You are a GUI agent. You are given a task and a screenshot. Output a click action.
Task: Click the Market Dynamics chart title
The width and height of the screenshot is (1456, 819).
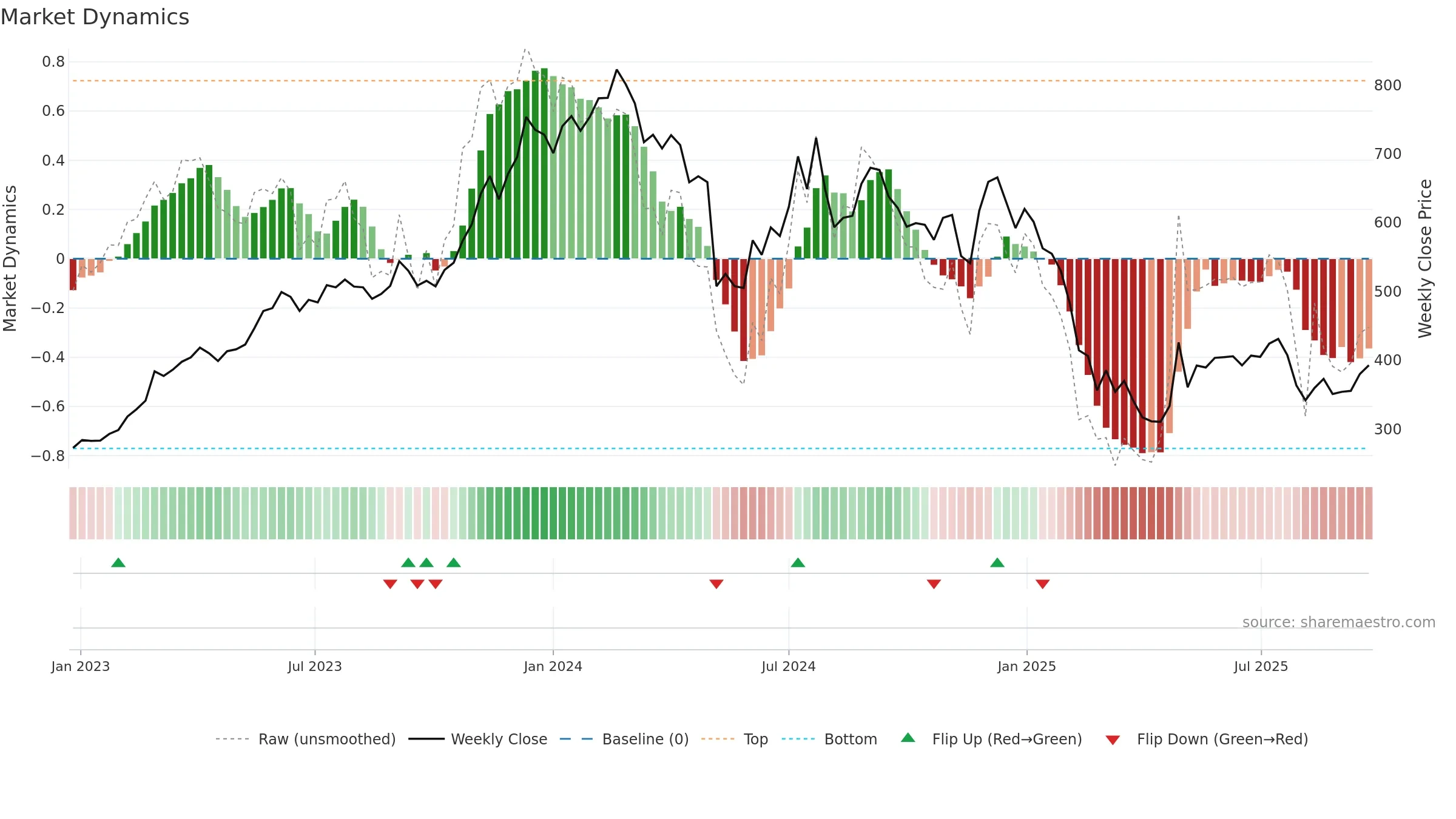(95, 17)
